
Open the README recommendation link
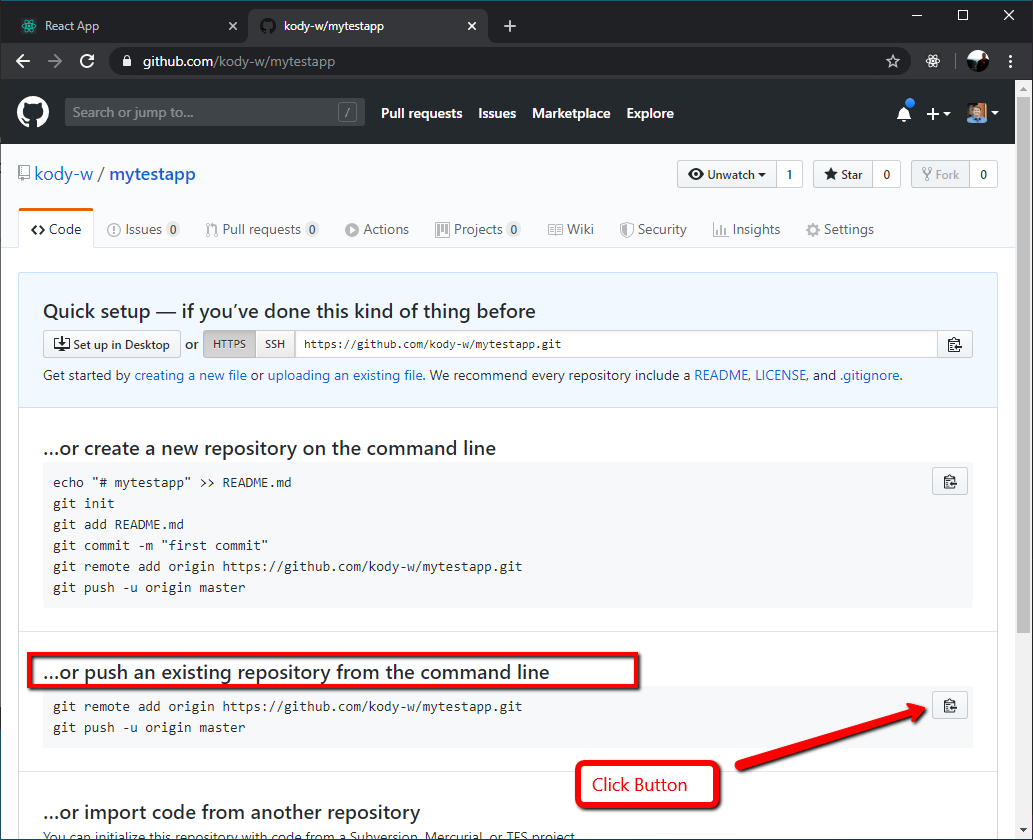(x=721, y=376)
